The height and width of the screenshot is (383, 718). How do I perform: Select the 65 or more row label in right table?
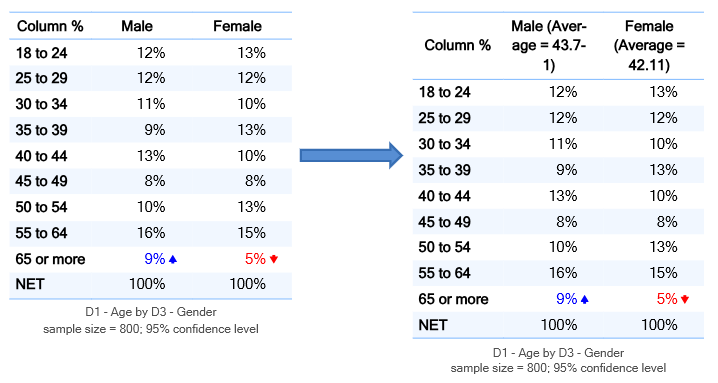[x=453, y=299]
